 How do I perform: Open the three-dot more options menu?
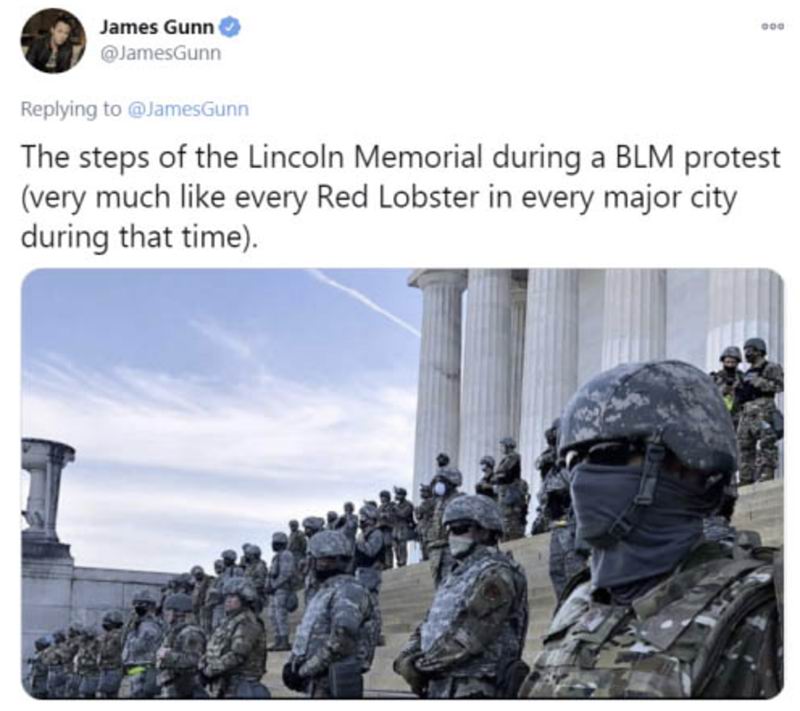[x=772, y=26]
